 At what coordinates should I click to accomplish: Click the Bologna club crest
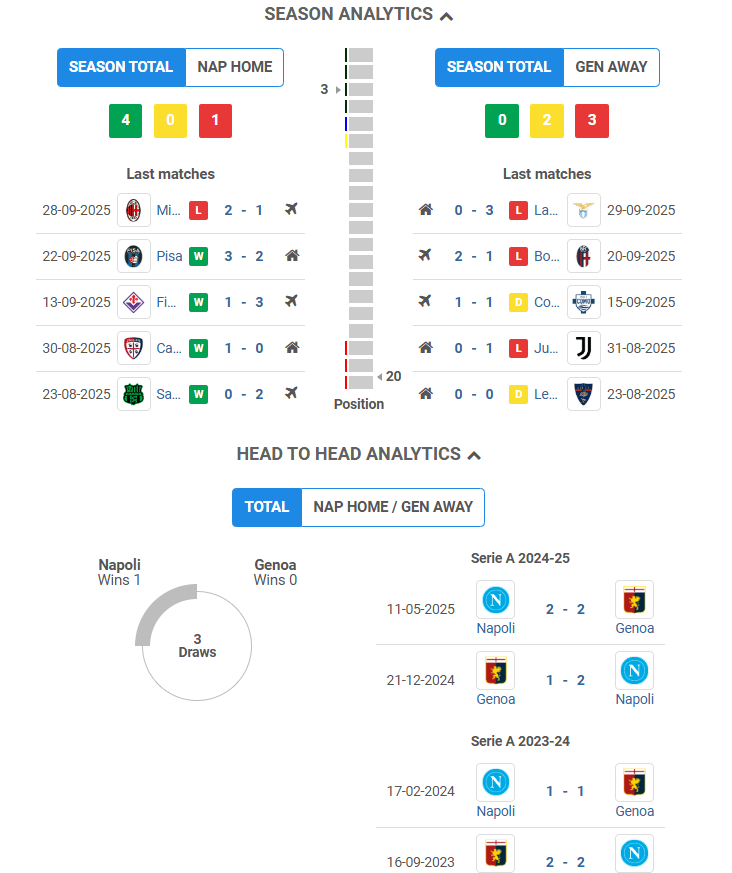click(583, 256)
